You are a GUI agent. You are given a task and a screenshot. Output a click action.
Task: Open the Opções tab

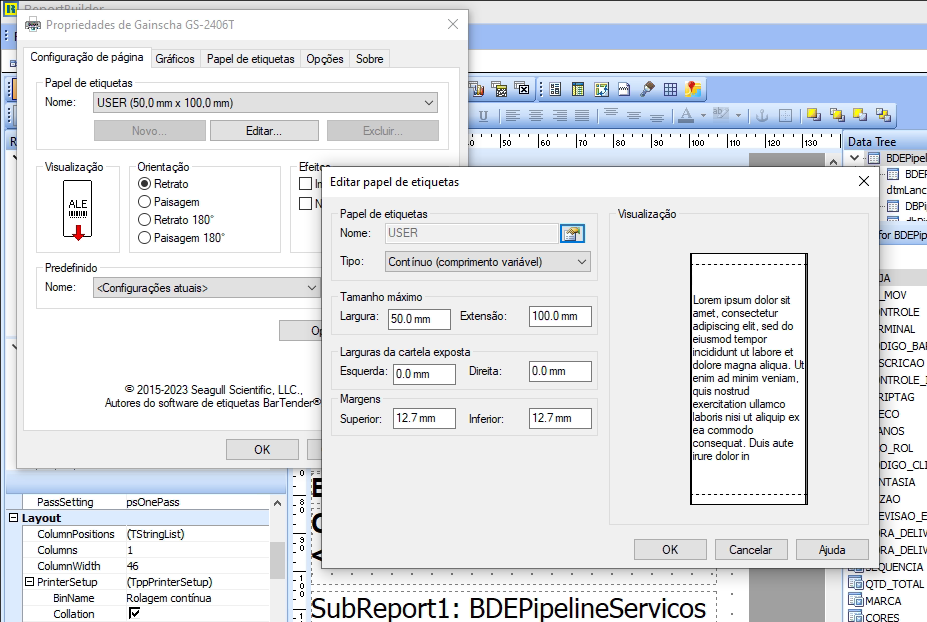(325, 59)
